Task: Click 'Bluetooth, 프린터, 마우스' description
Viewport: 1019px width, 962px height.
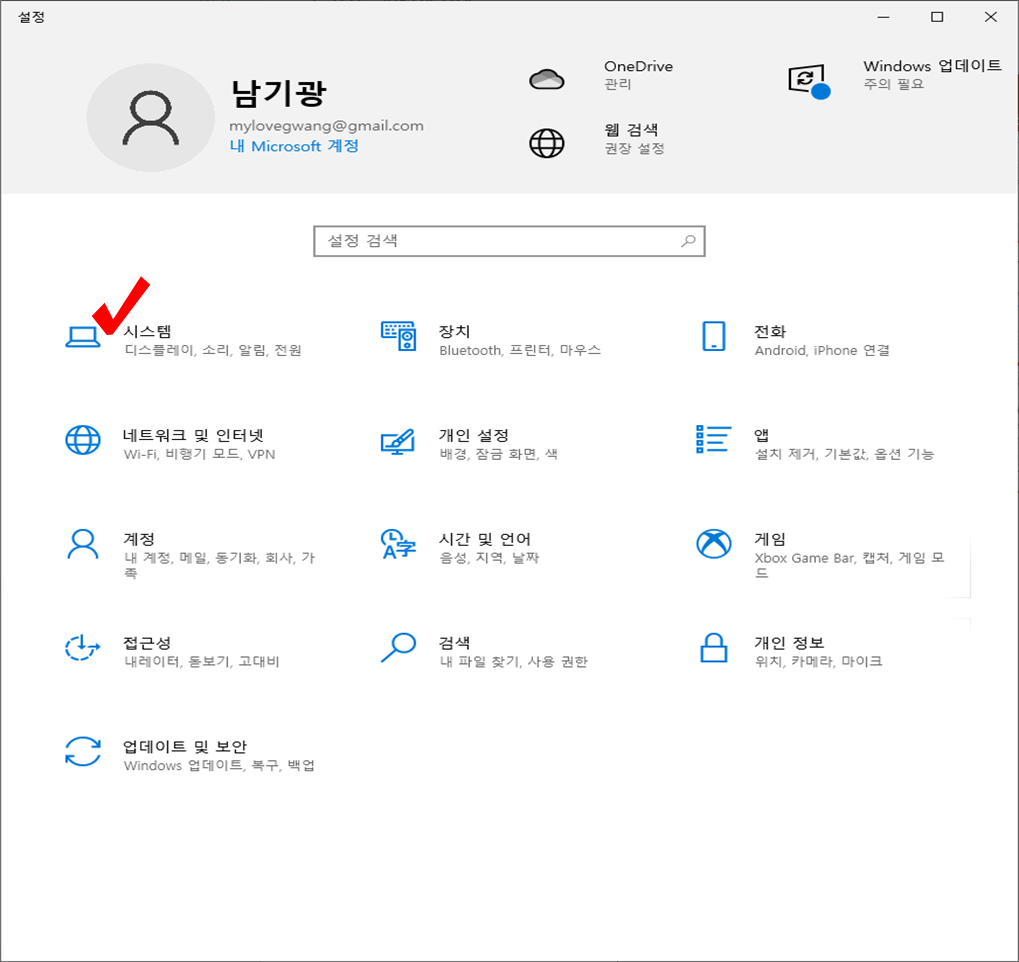Action: (x=520, y=350)
